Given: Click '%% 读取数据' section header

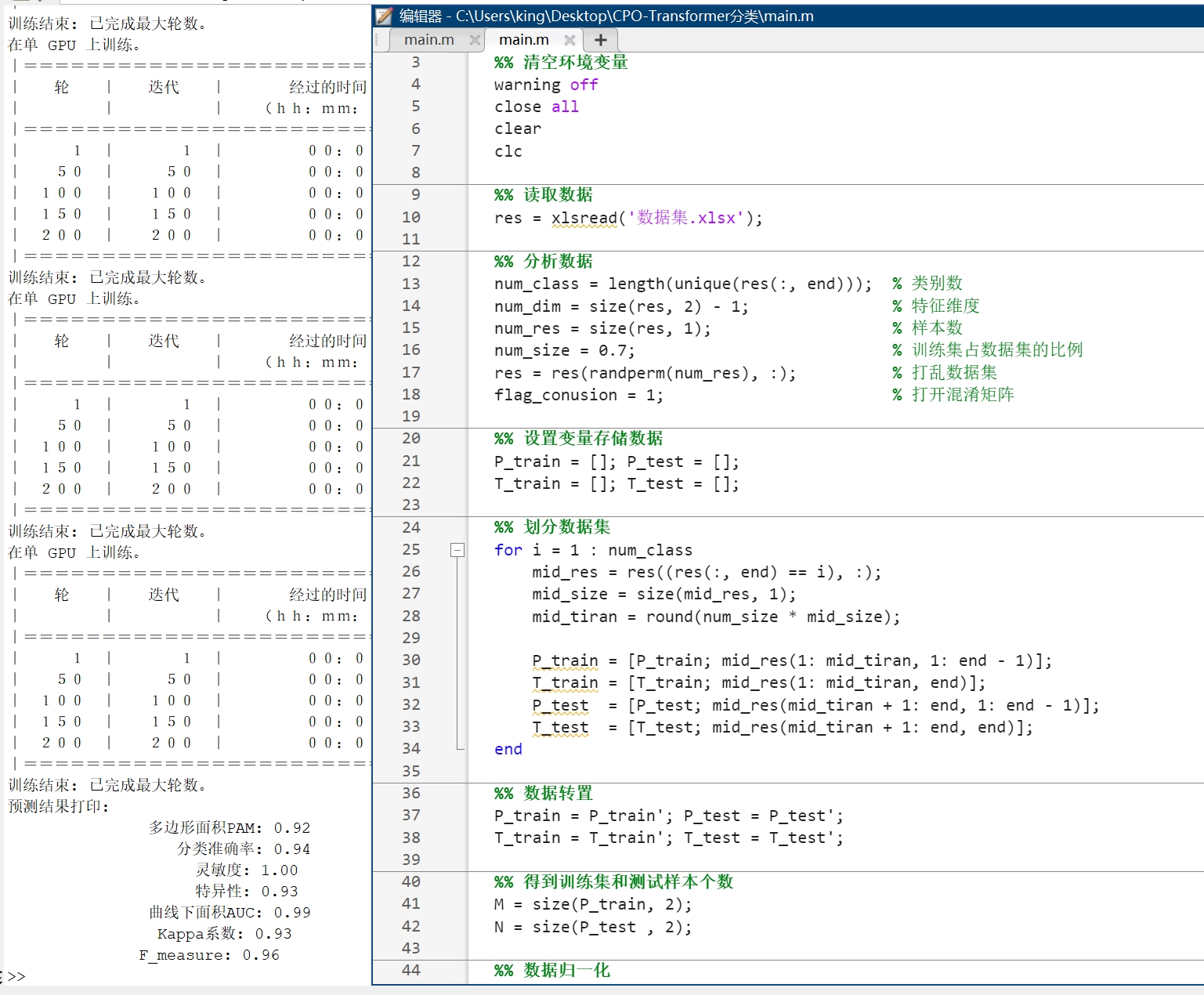Looking at the screenshot, I should 544,195.
